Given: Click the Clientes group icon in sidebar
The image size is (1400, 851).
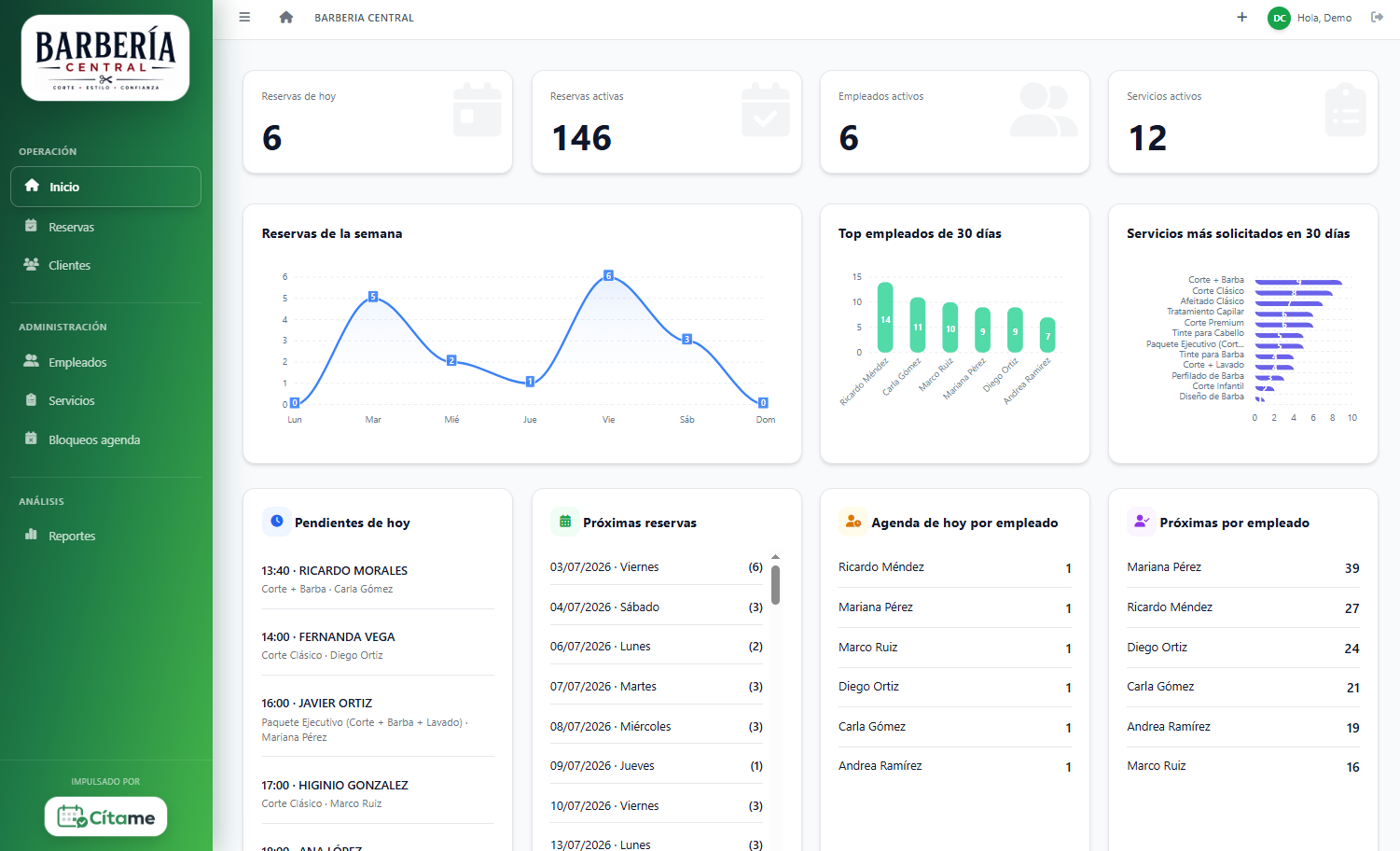Looking at the screenshot, I should (31, 264).
